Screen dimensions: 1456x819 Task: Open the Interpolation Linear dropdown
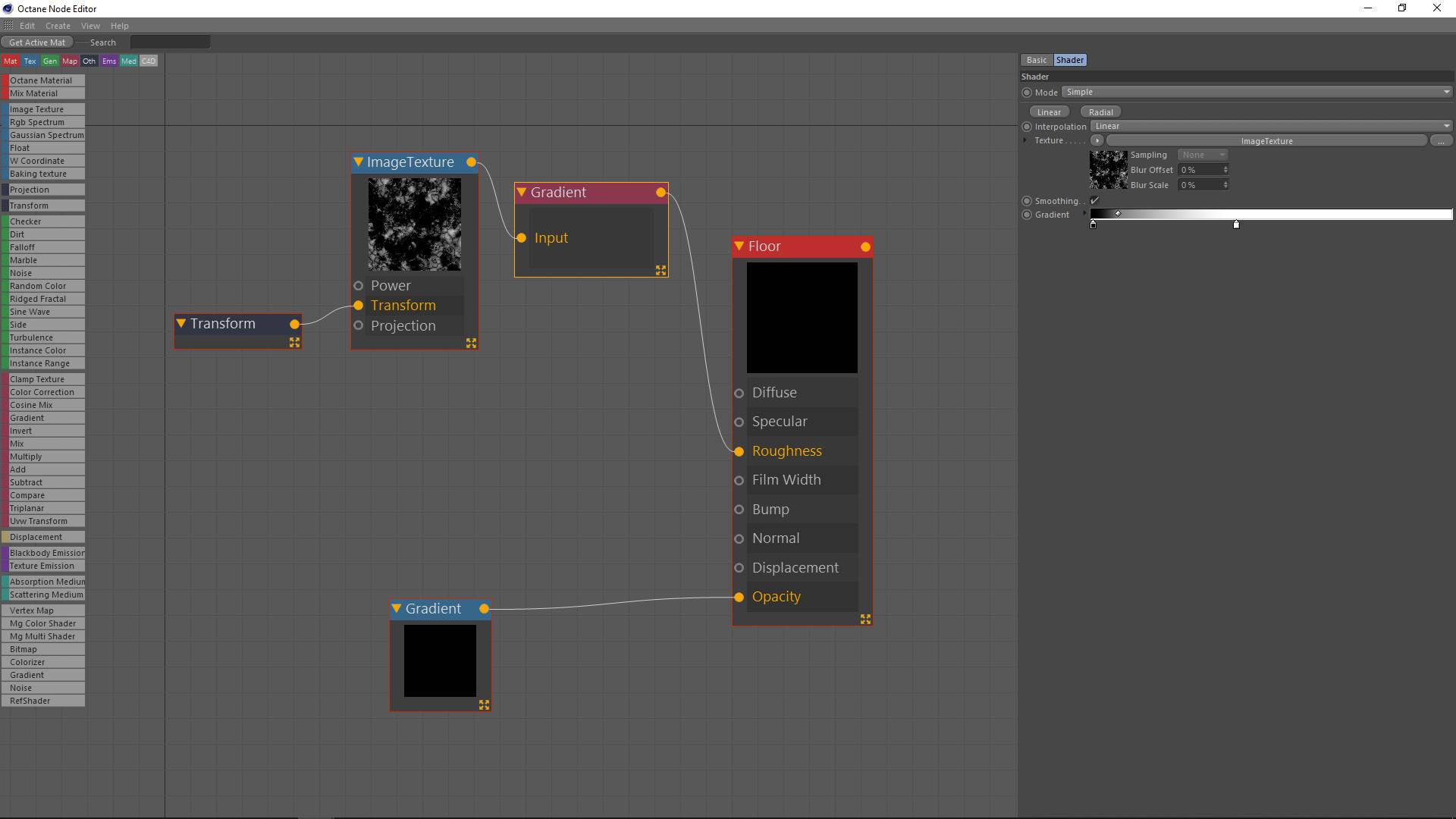[x=1271, y=127]
